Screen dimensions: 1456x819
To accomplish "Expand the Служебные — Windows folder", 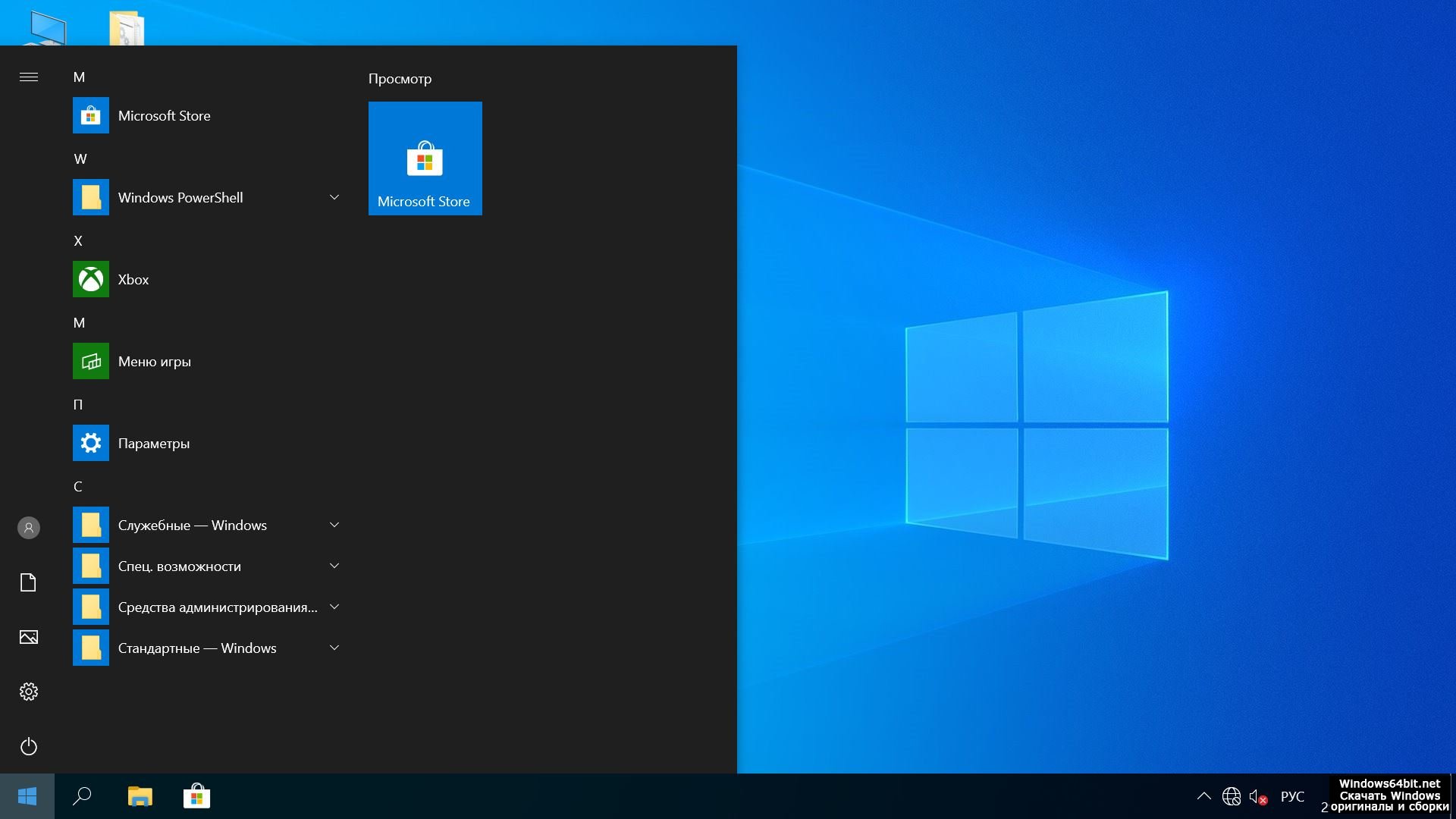I will (x=334, y=526).
